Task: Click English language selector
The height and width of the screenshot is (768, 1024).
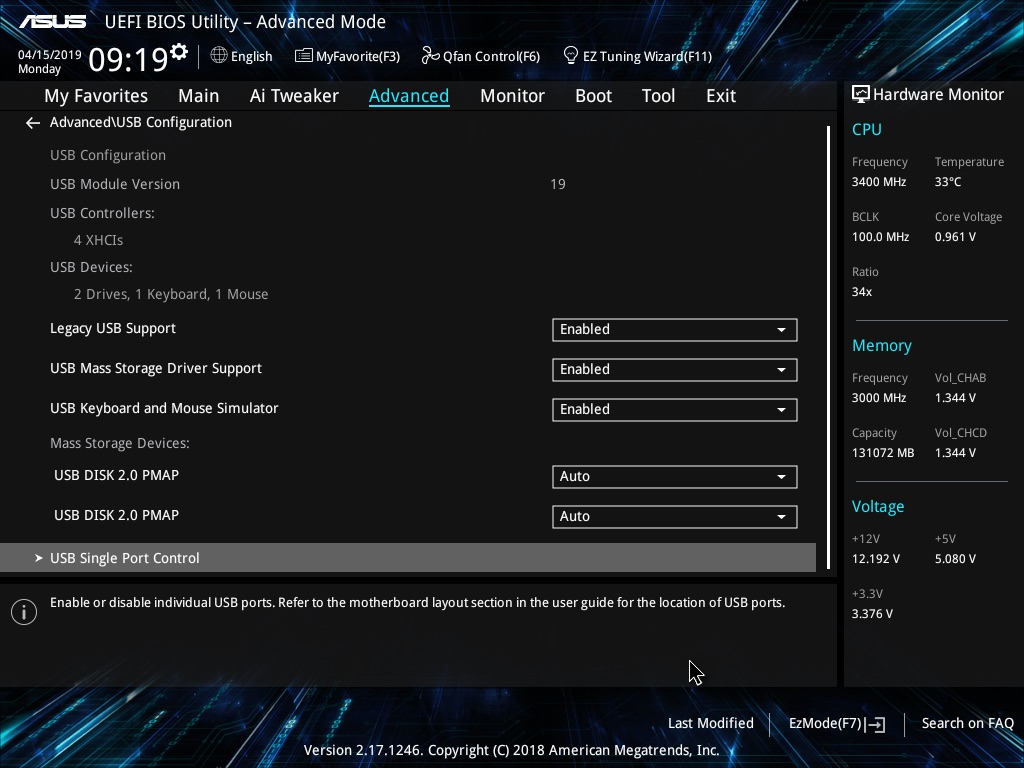Action: [251, 57]
